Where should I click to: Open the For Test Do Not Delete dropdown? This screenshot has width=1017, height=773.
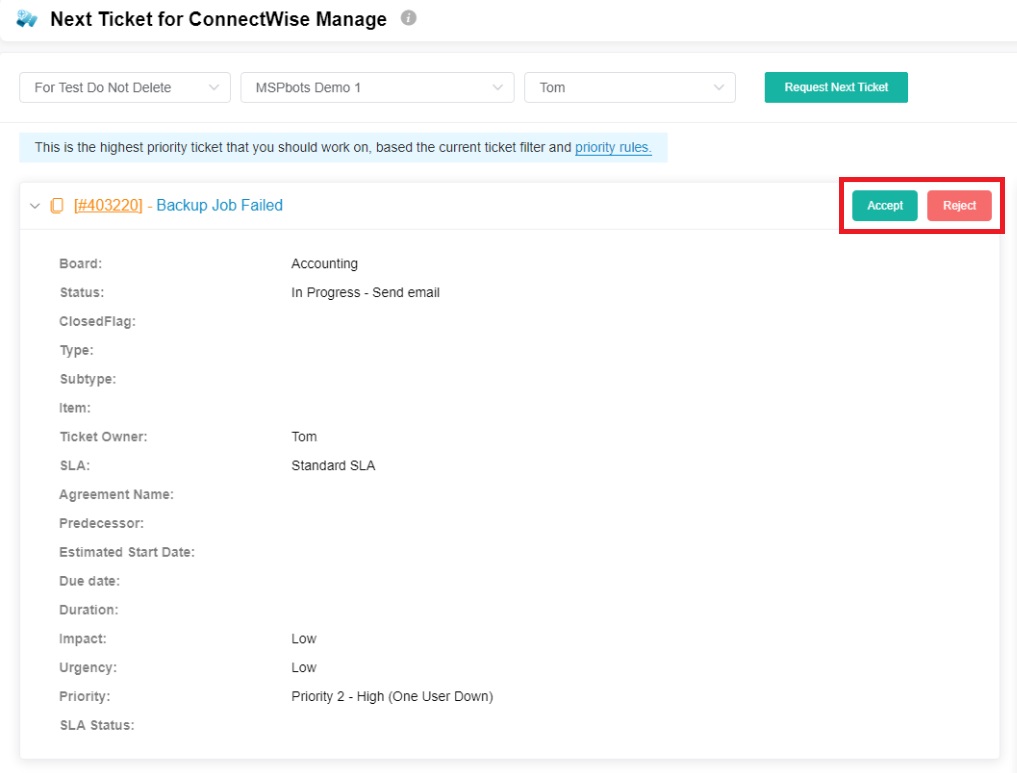(x=125, y=88)
